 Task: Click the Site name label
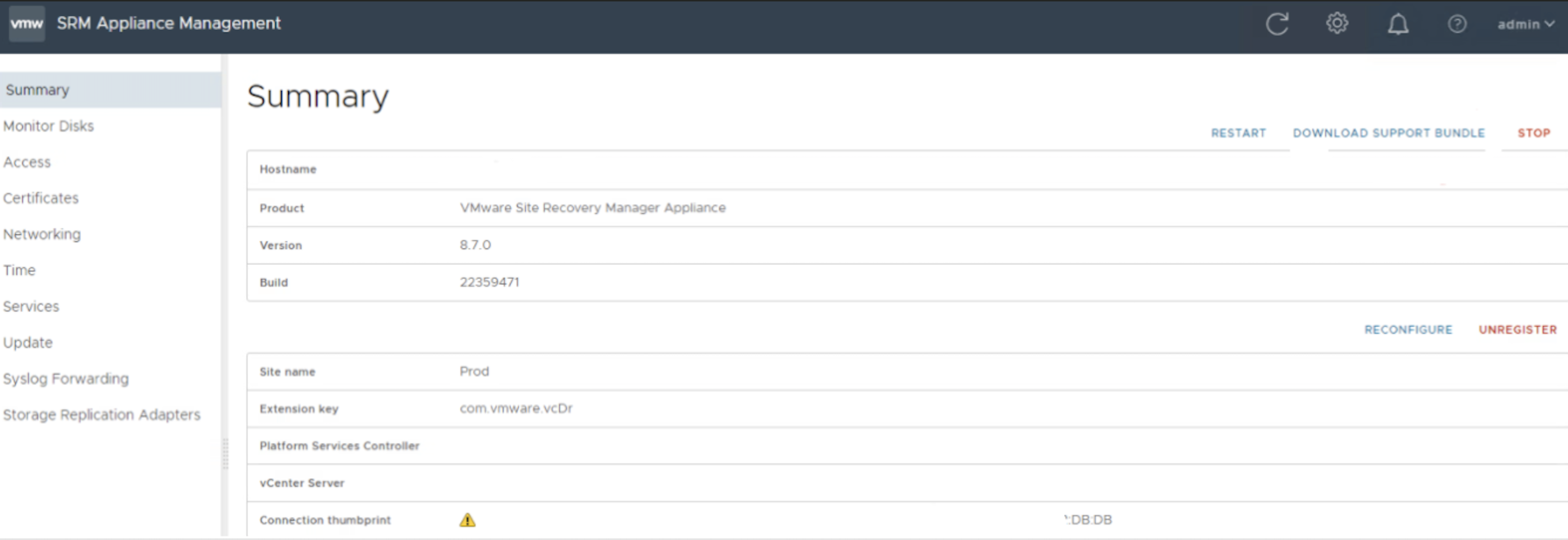(287, 372)
